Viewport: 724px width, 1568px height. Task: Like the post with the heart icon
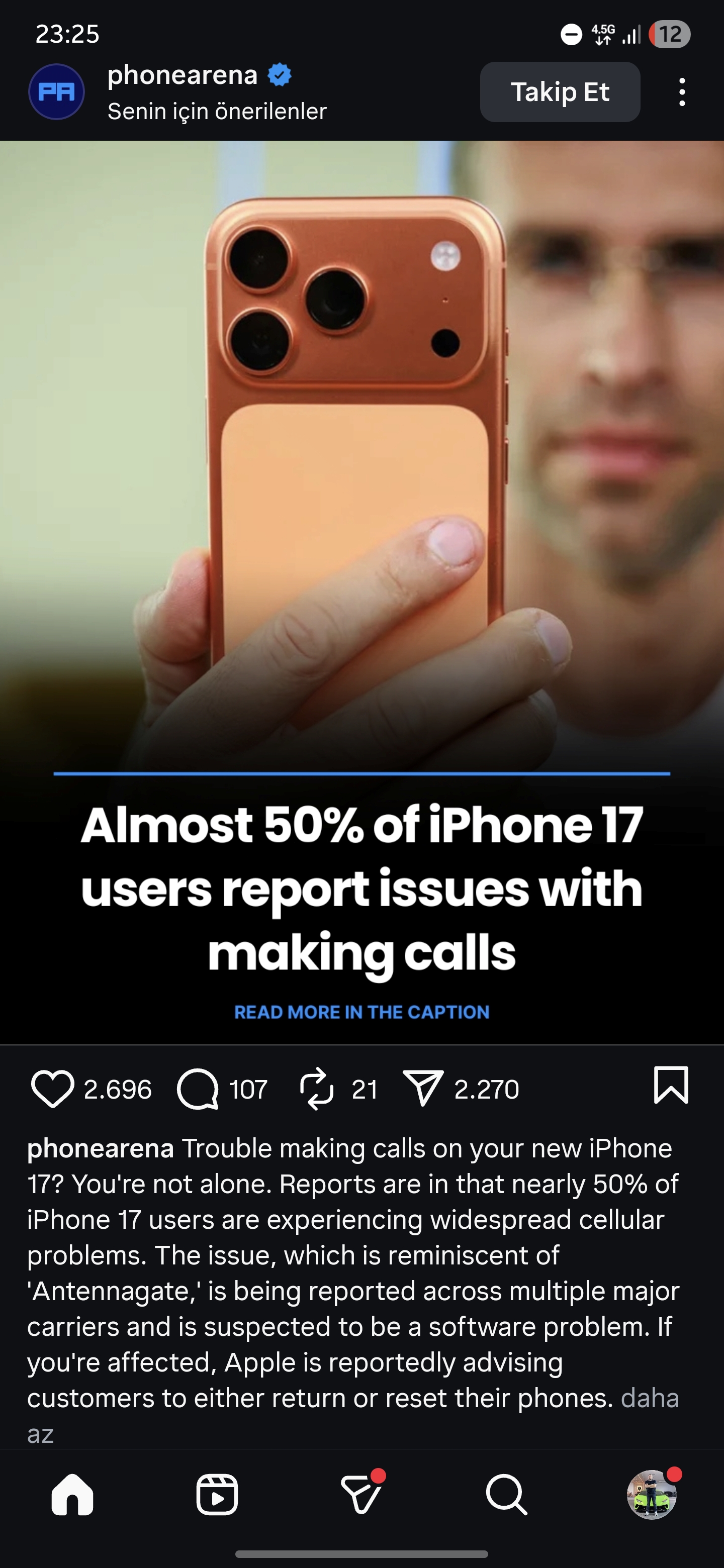click(52, 1089)
